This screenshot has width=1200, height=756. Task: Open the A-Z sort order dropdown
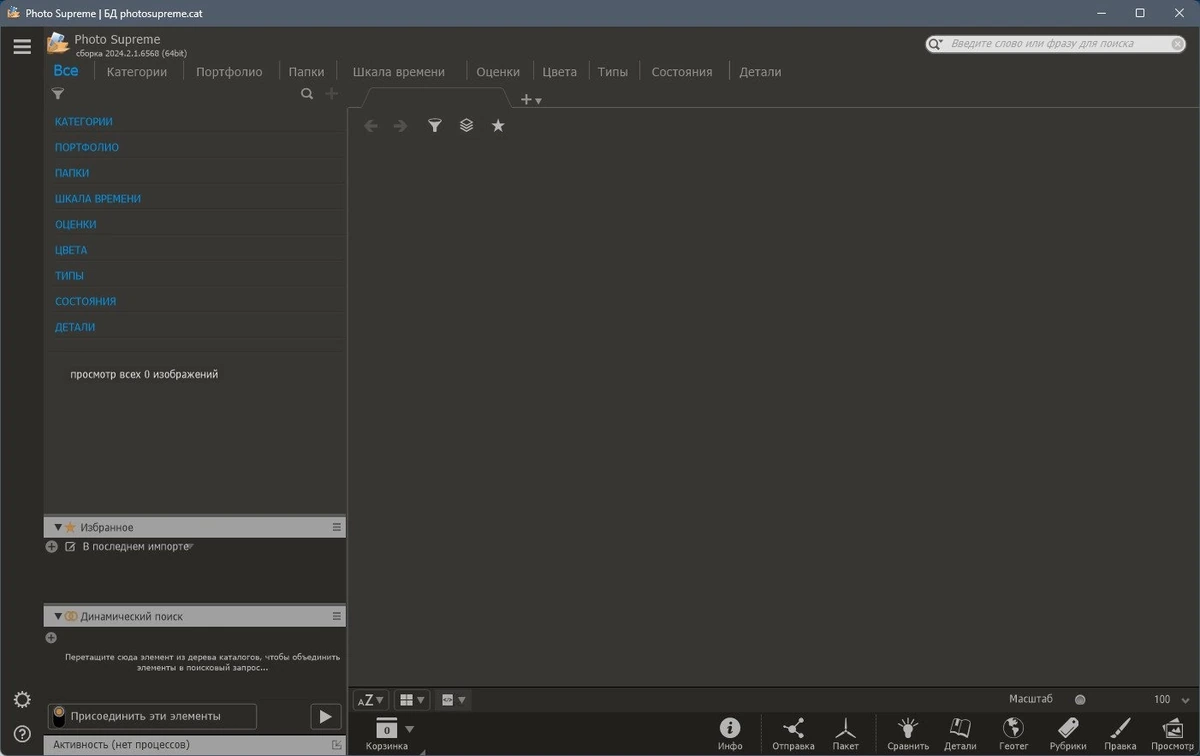pyautogui.click(x=370, y=700)
